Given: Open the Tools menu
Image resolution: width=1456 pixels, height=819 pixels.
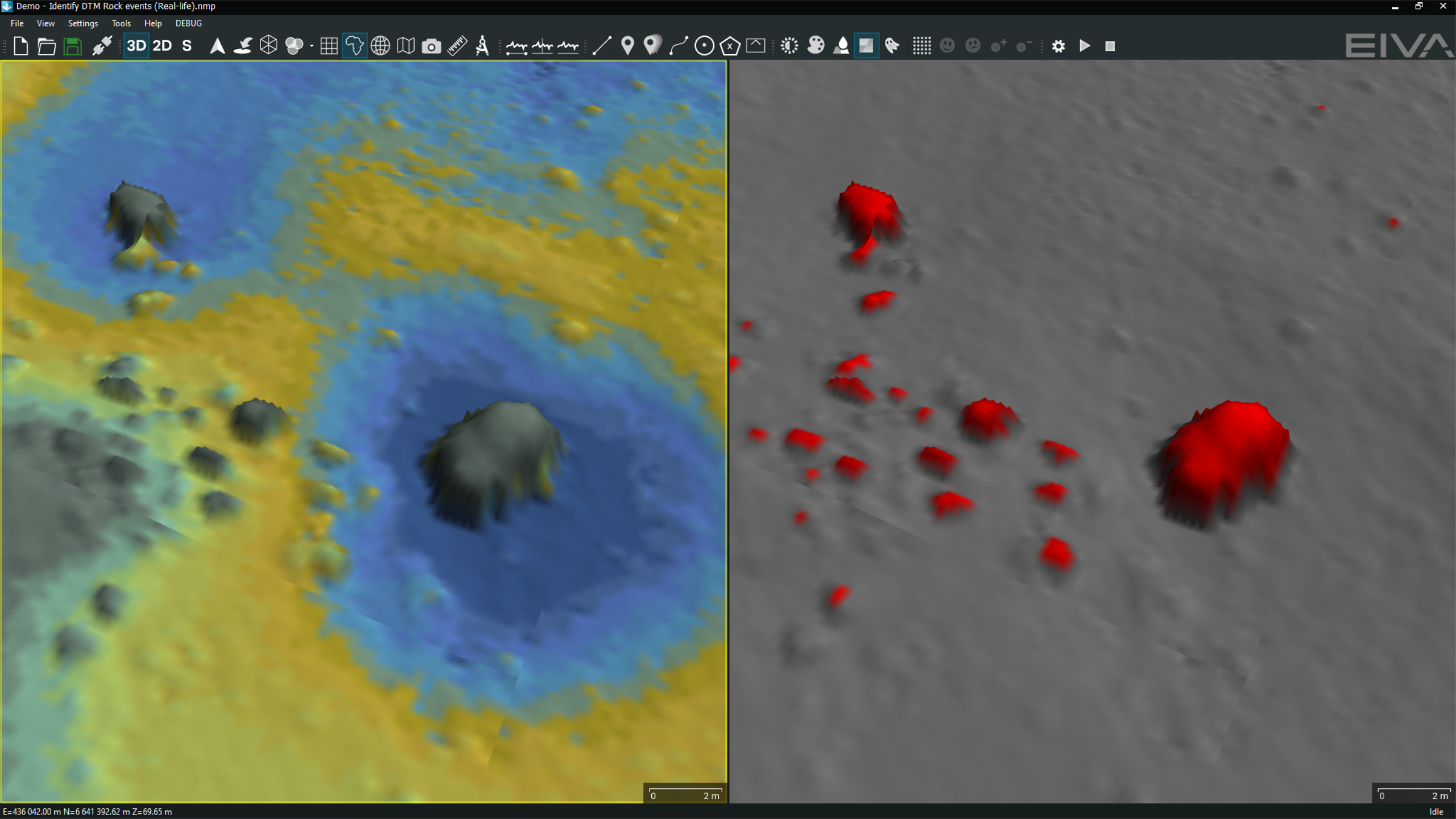Looking at the screenshot, I should coord(121,23).
